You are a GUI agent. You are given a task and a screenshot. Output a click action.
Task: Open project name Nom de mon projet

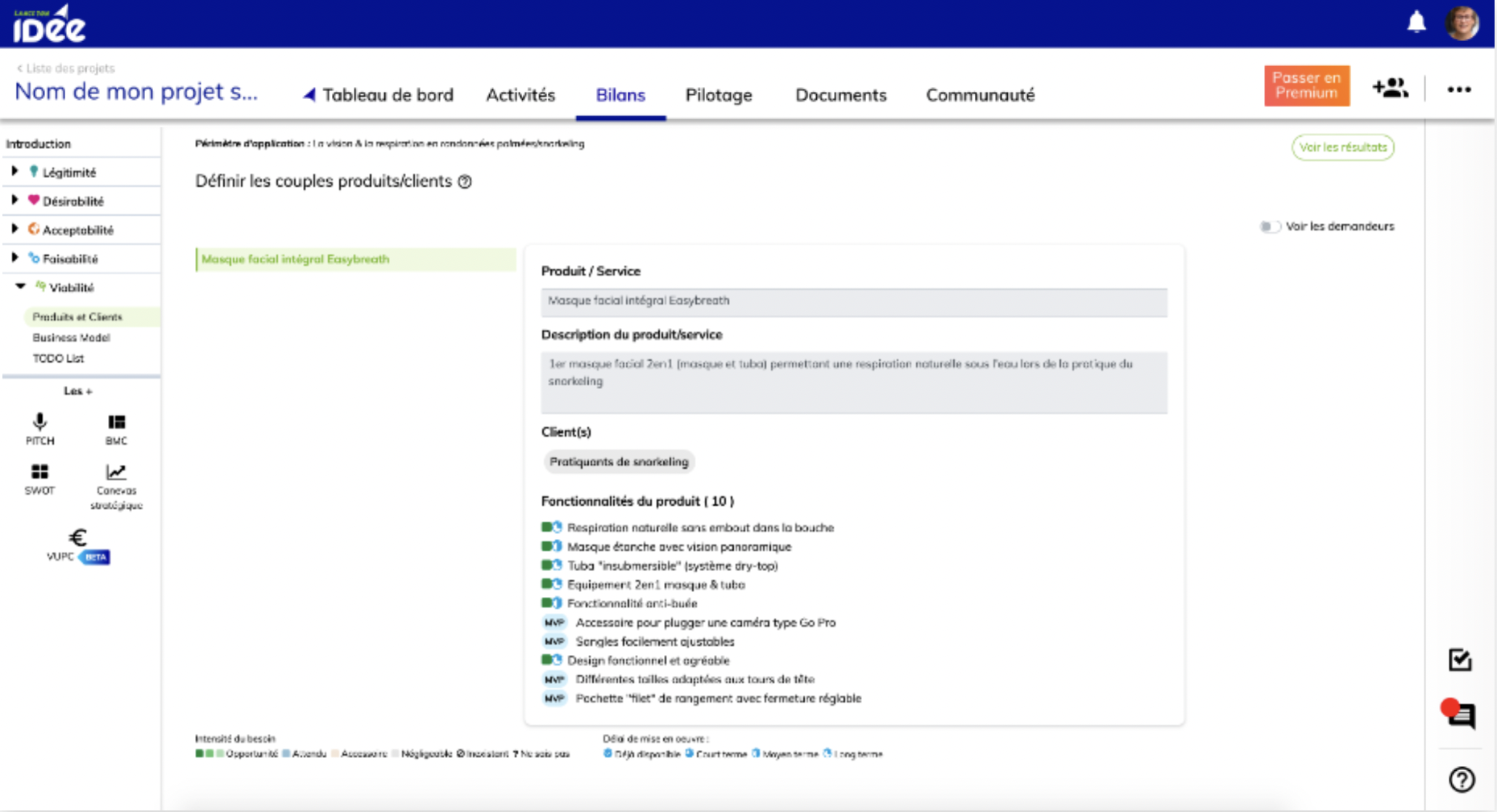pos(136,92)
